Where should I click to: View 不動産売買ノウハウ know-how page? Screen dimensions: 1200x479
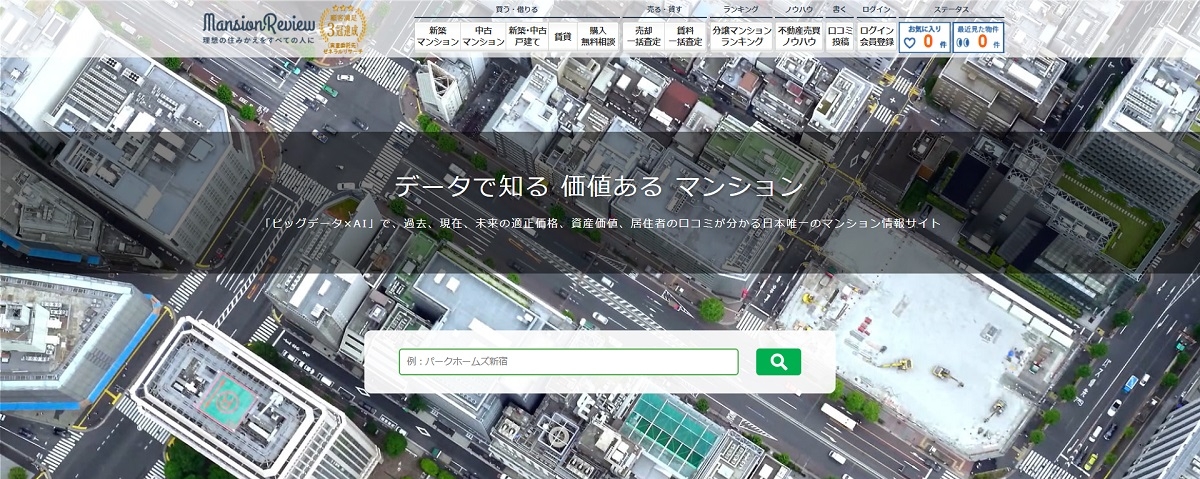click(x=798, y=36)
